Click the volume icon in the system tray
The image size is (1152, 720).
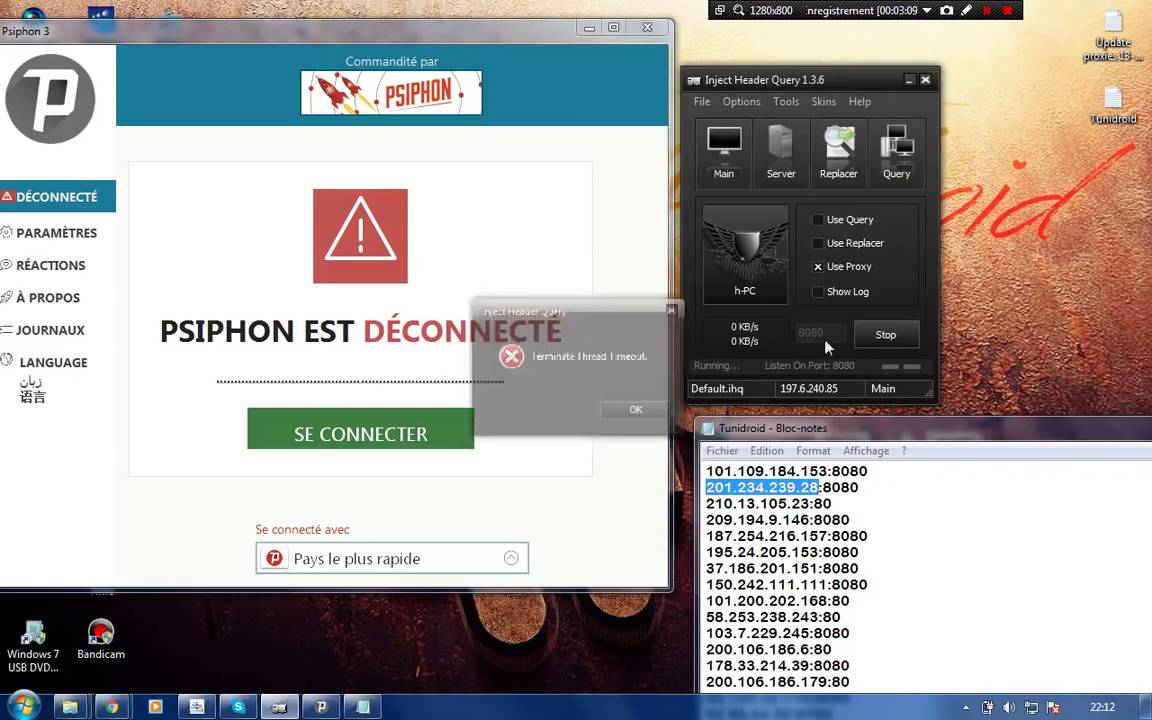(x=1009, y=708)
